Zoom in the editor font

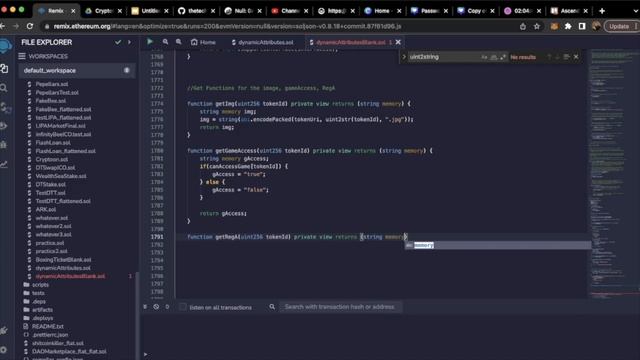pyautogui.click(x=179, y=42)
